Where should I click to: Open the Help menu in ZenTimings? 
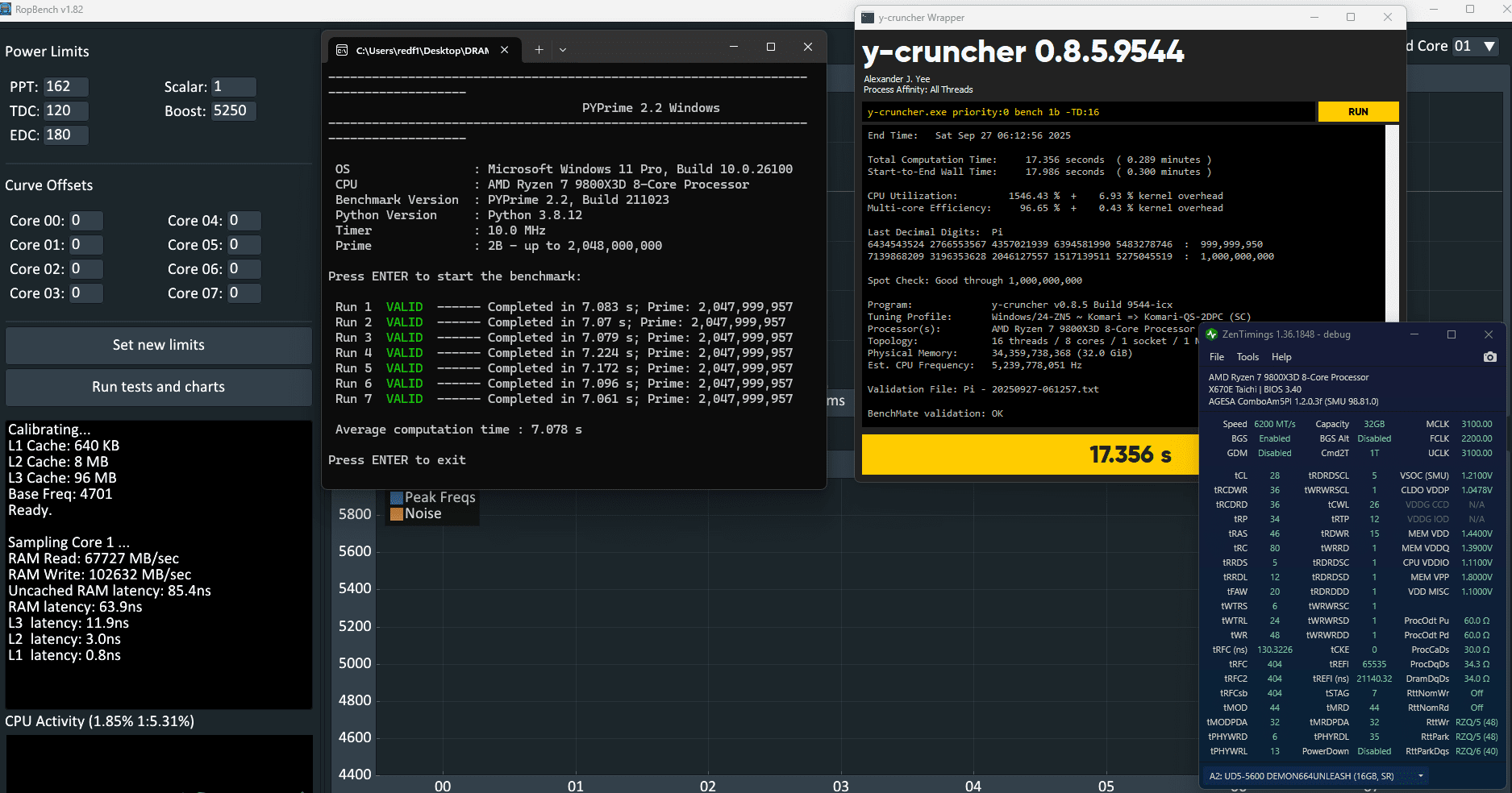[x=1281, y=357]
